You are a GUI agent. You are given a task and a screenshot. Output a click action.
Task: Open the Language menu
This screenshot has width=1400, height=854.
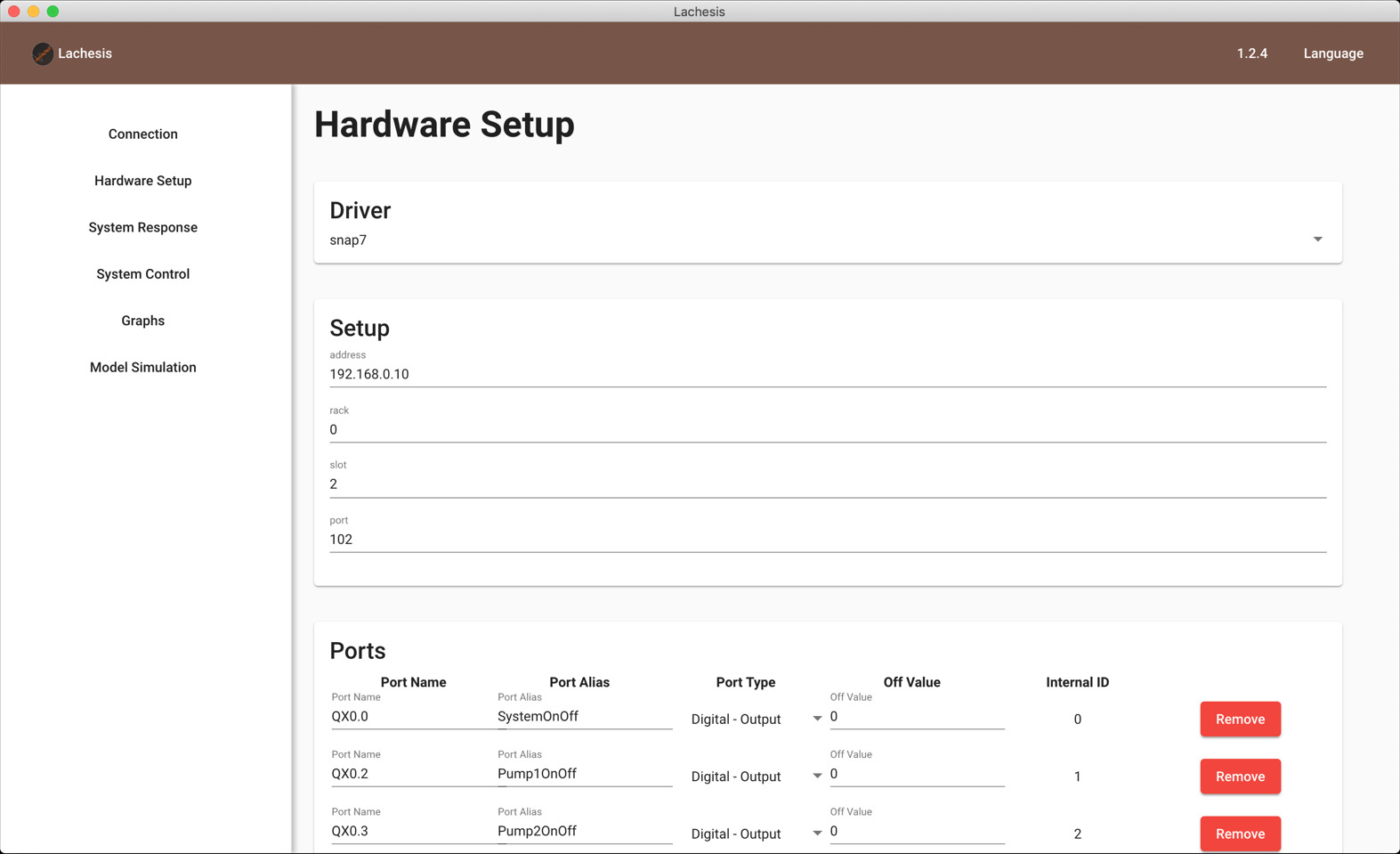tap(1333, 53)
